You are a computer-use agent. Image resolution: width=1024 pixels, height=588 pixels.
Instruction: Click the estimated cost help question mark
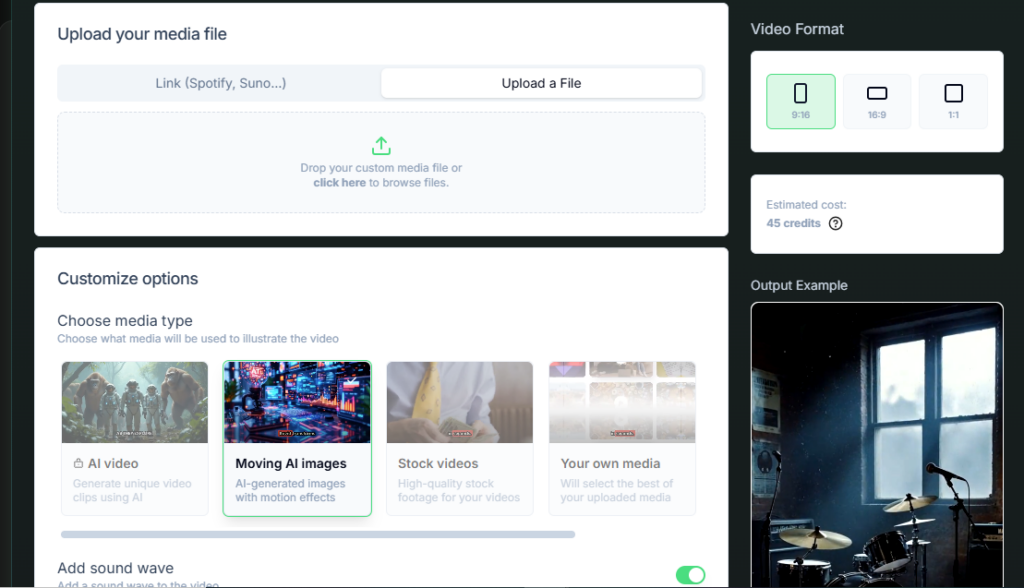point(835,223)
